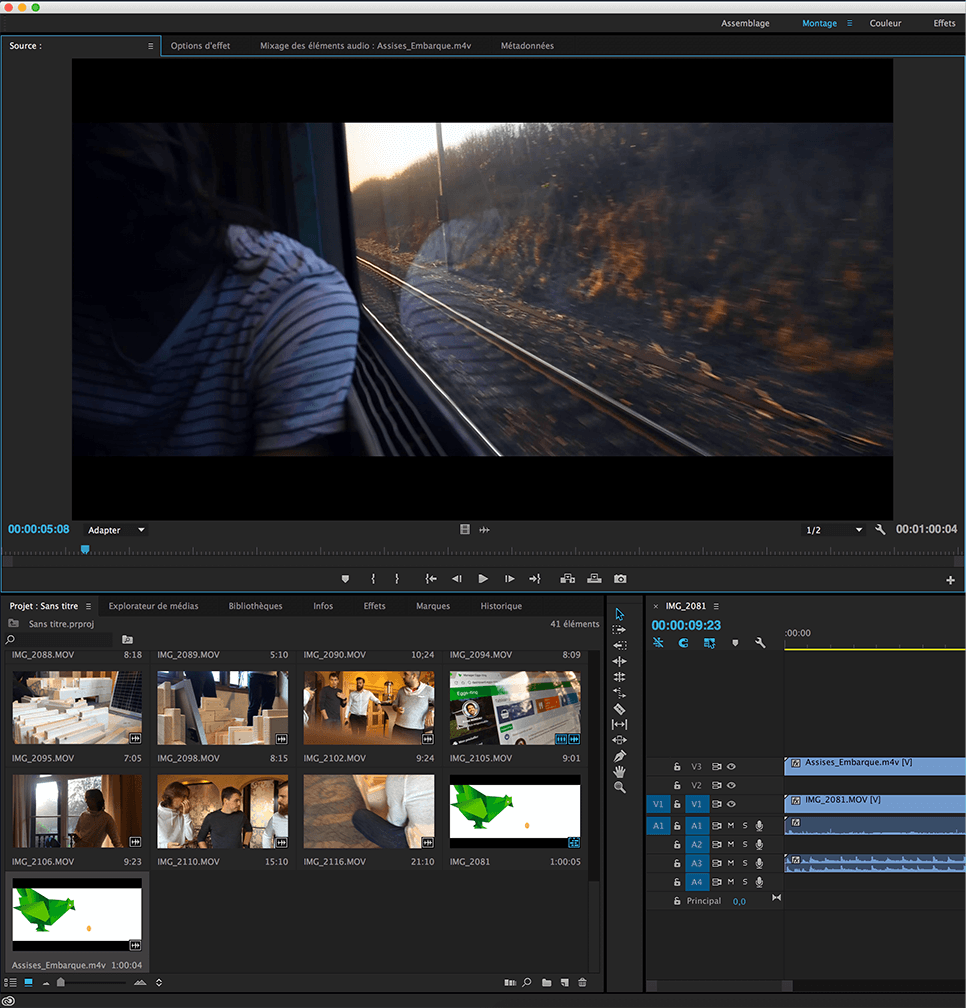
Task: Play the Source monitor clip
Action: (483, 579)
